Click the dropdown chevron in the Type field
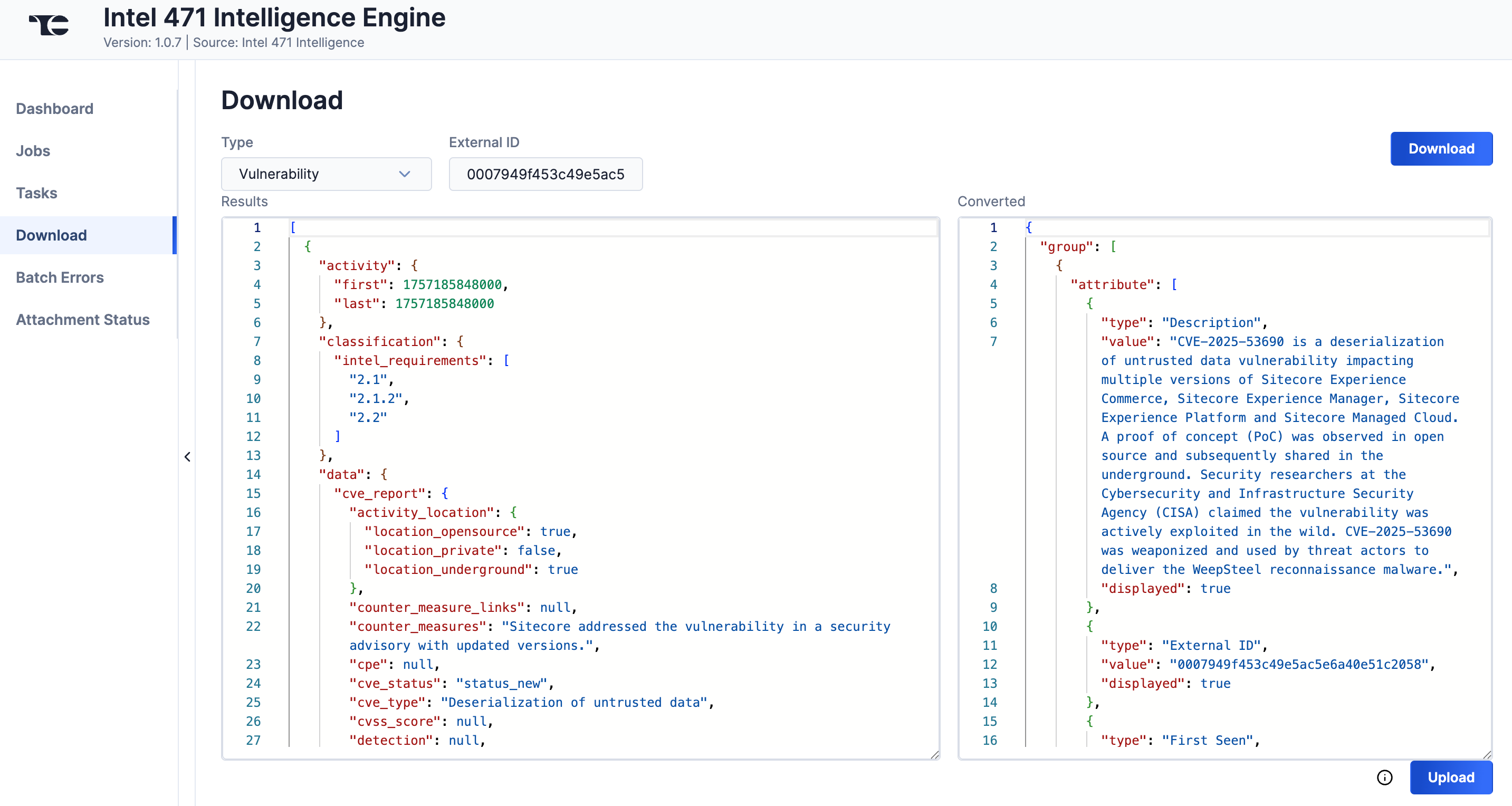 pos(405,174)
